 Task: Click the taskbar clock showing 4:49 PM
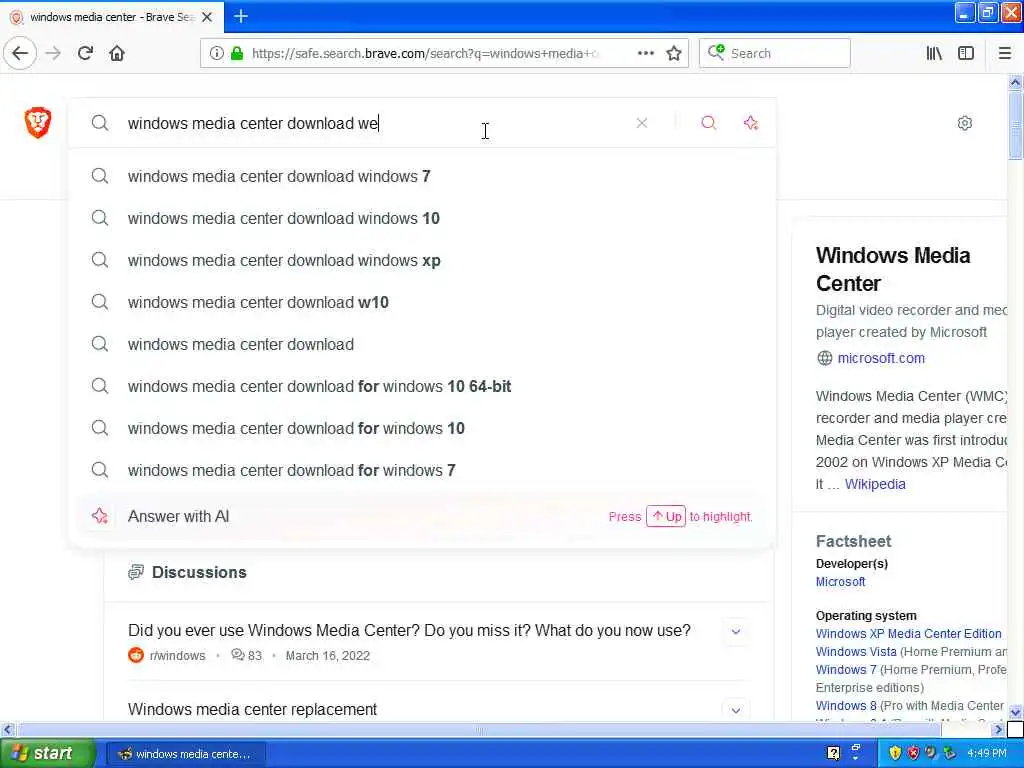(x=987, y=753)
